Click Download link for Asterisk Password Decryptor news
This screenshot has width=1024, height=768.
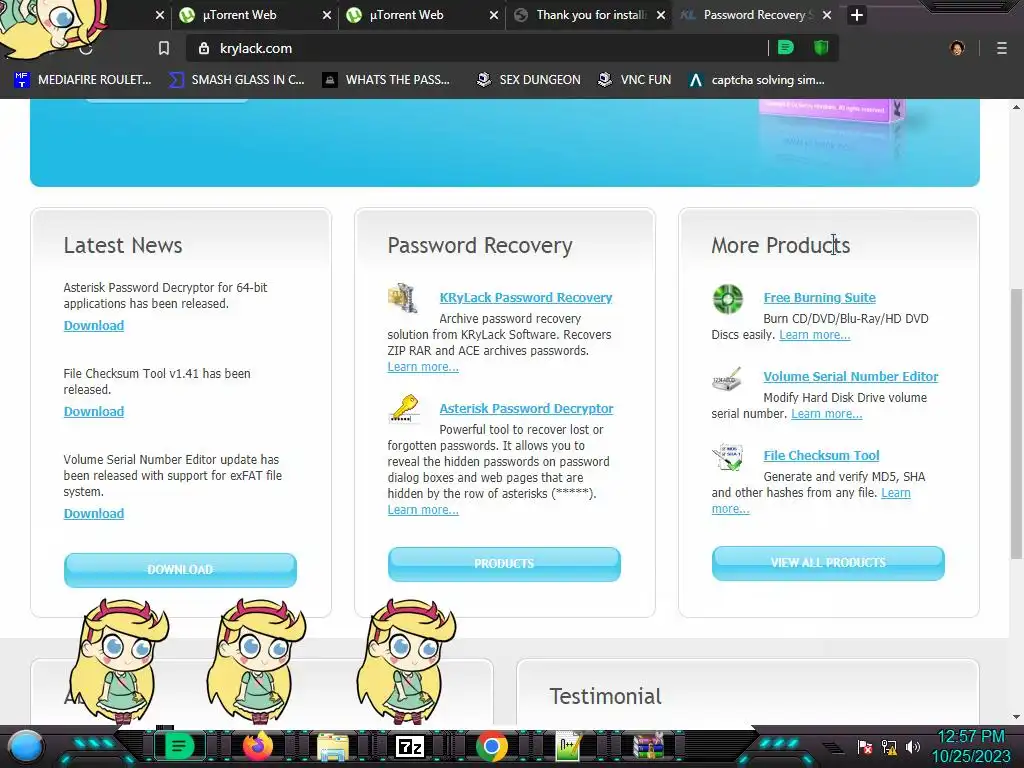click(93, 325)
